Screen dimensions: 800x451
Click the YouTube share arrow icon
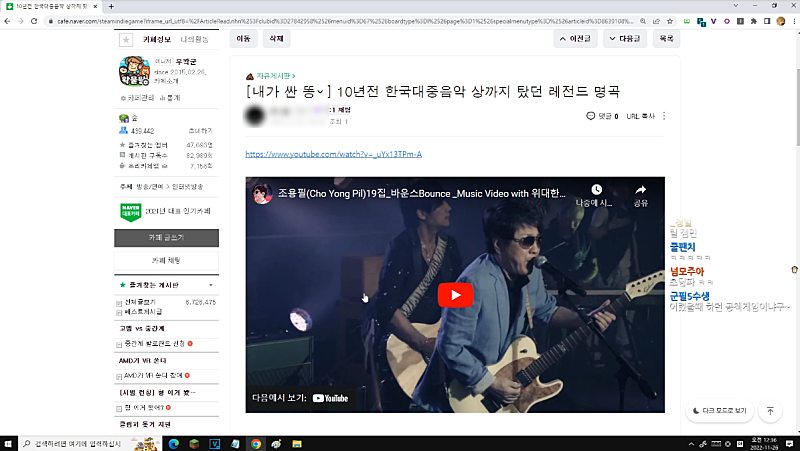[x=641, y=189]
